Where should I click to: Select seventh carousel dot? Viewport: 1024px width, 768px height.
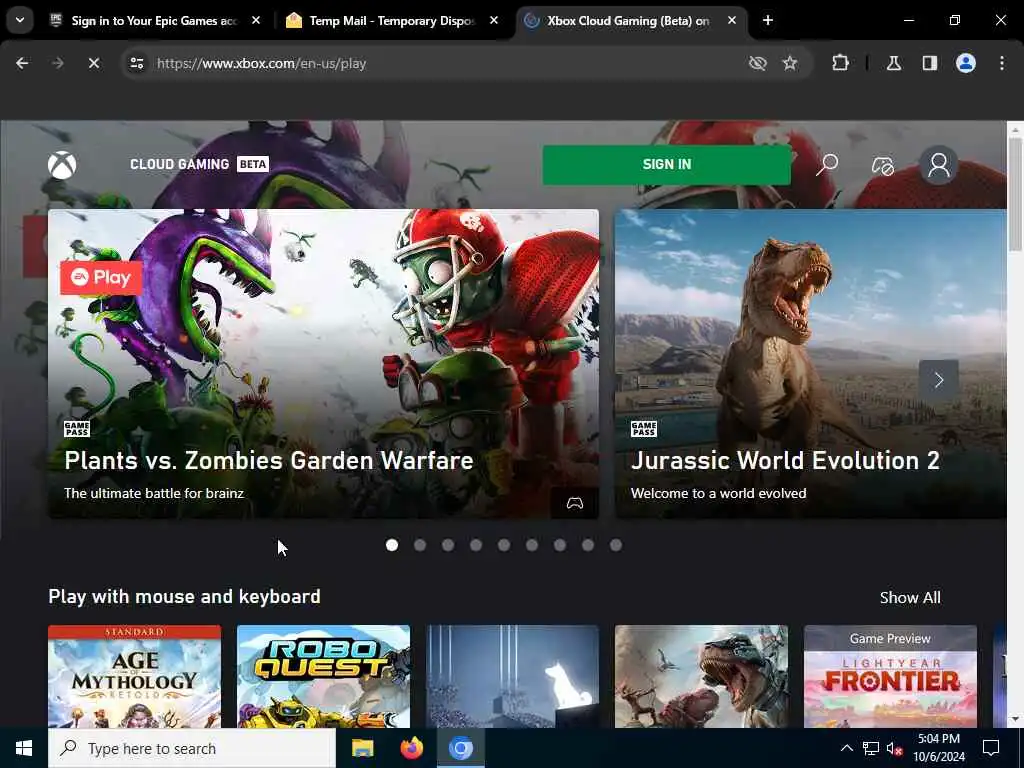(560, 545)
